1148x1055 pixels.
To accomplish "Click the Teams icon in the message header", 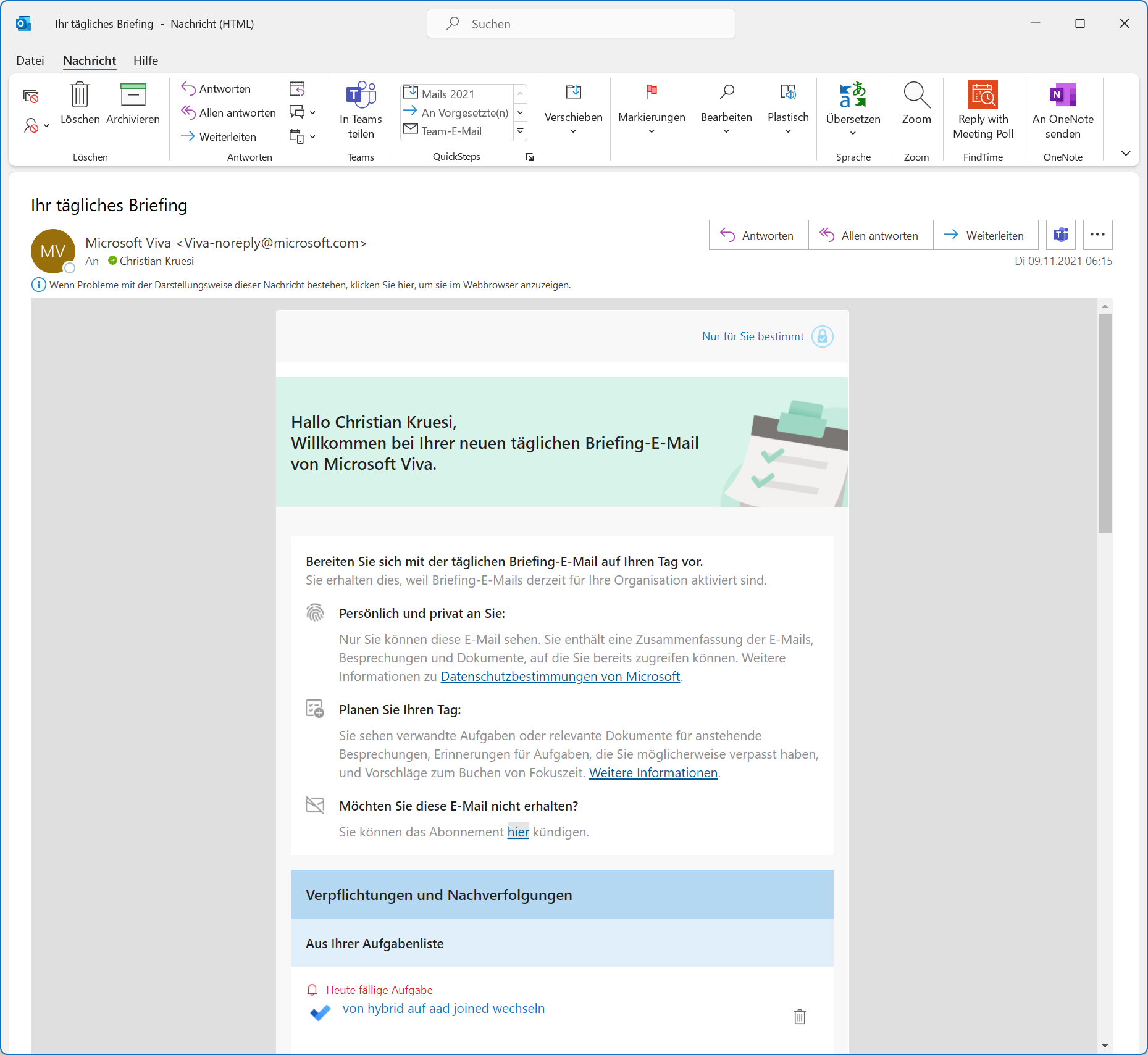I will [1061, 235].
